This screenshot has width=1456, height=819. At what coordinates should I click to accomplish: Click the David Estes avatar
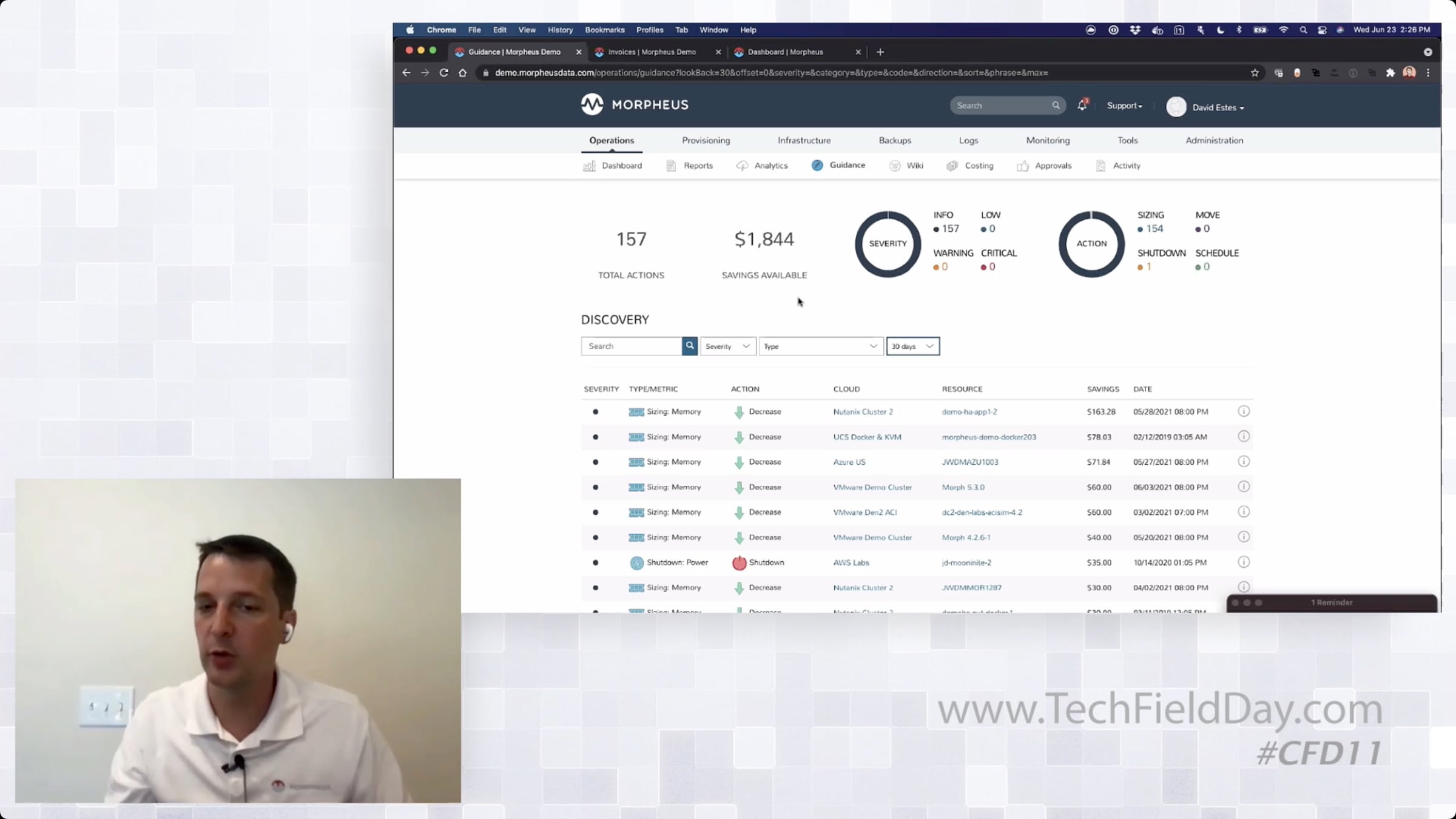coord(1176,107)
